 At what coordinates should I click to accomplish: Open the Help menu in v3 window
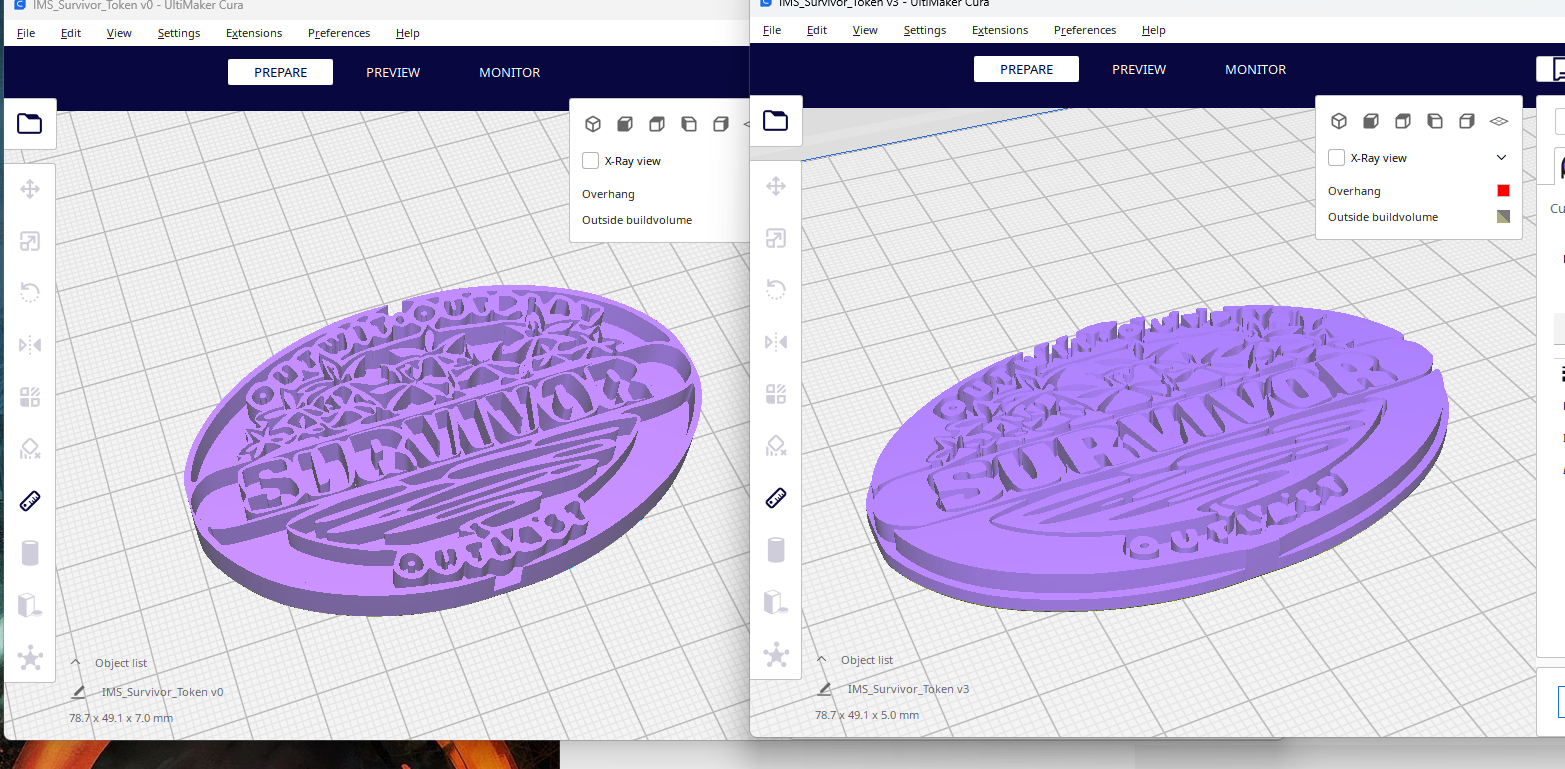click(x=1154, y=30)
